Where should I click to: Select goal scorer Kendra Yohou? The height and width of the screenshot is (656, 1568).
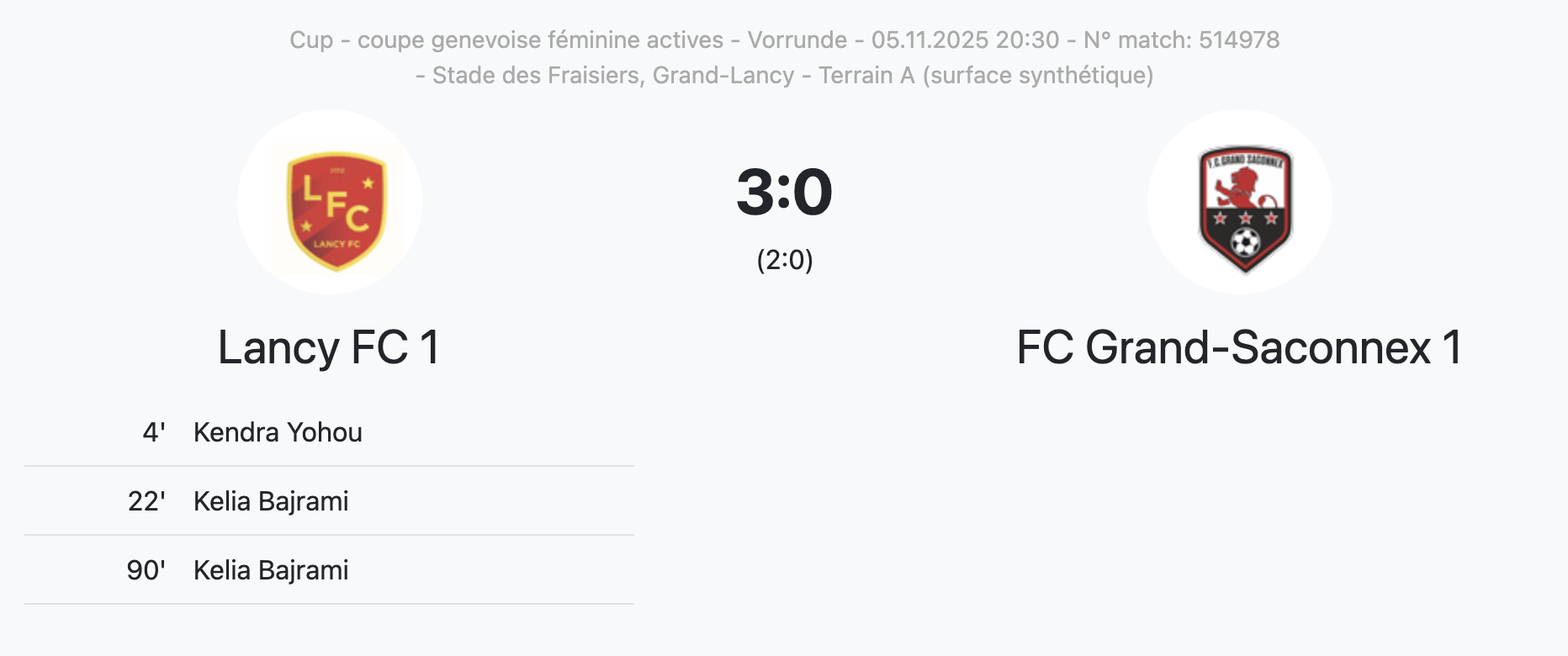pos(278,432)
